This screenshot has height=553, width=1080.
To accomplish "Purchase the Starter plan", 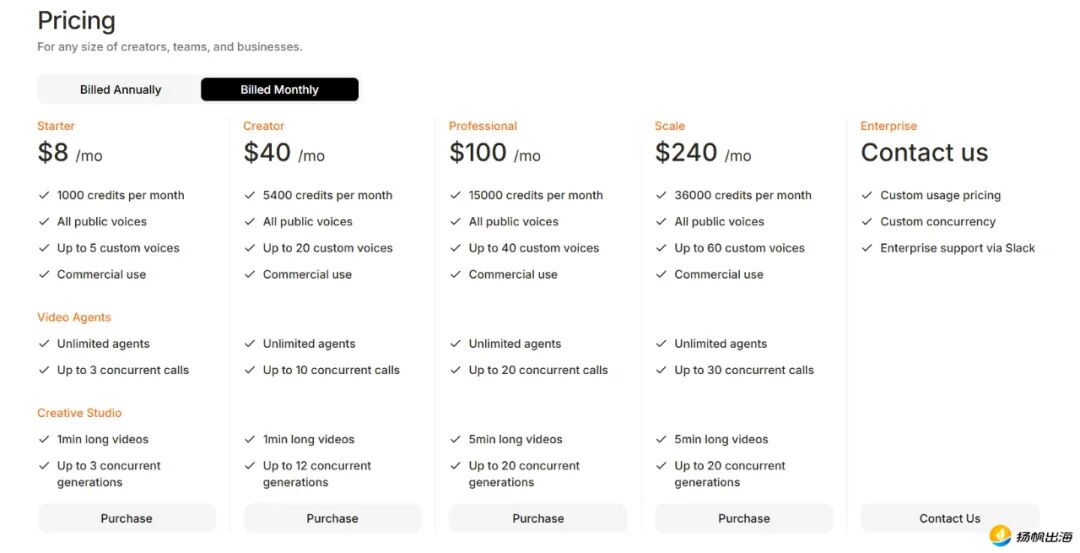I will coord(127,518).
